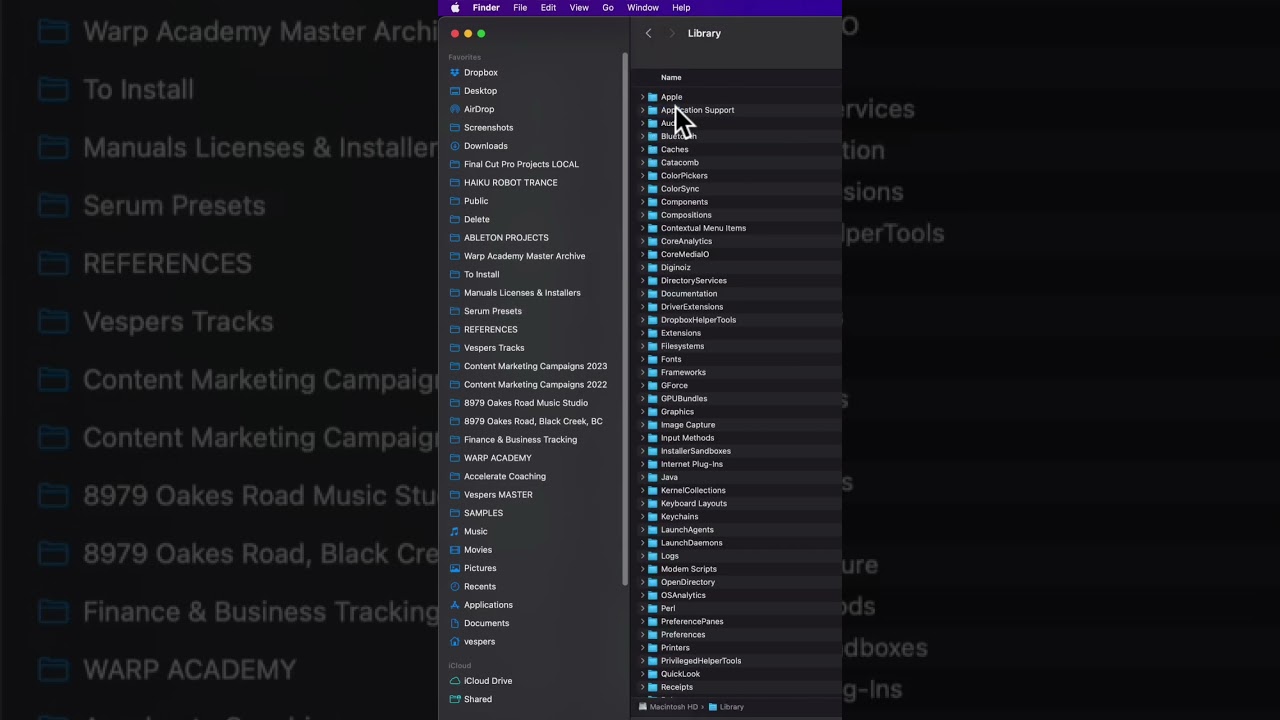
Task: Click the Dropbox icon in sidebar
Action: 455,73
